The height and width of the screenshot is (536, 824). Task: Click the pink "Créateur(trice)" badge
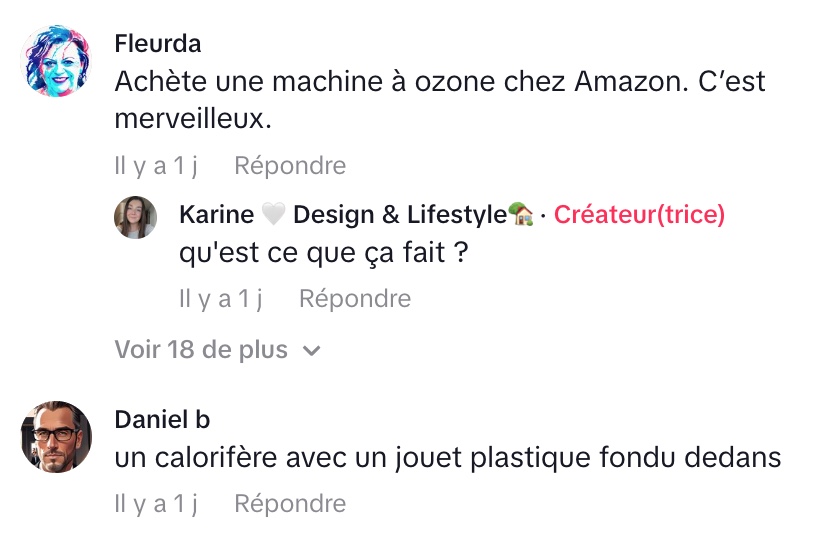tap(639, 214)
